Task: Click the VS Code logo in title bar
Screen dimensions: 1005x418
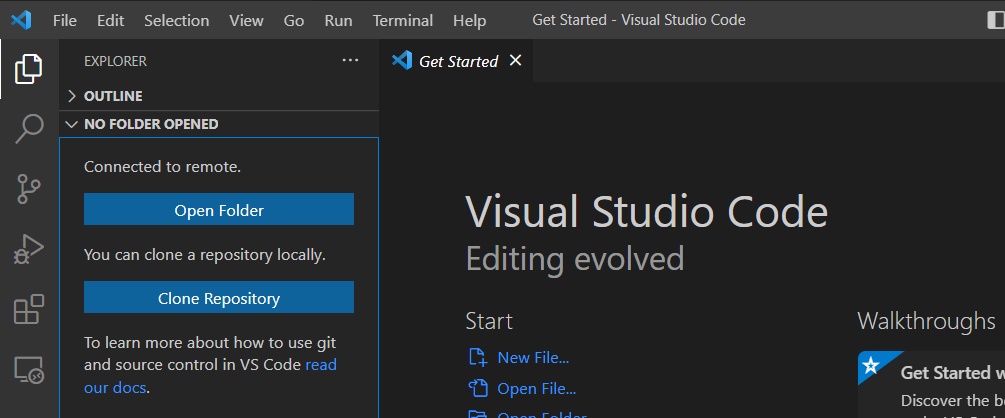Action: pos(21,20)
